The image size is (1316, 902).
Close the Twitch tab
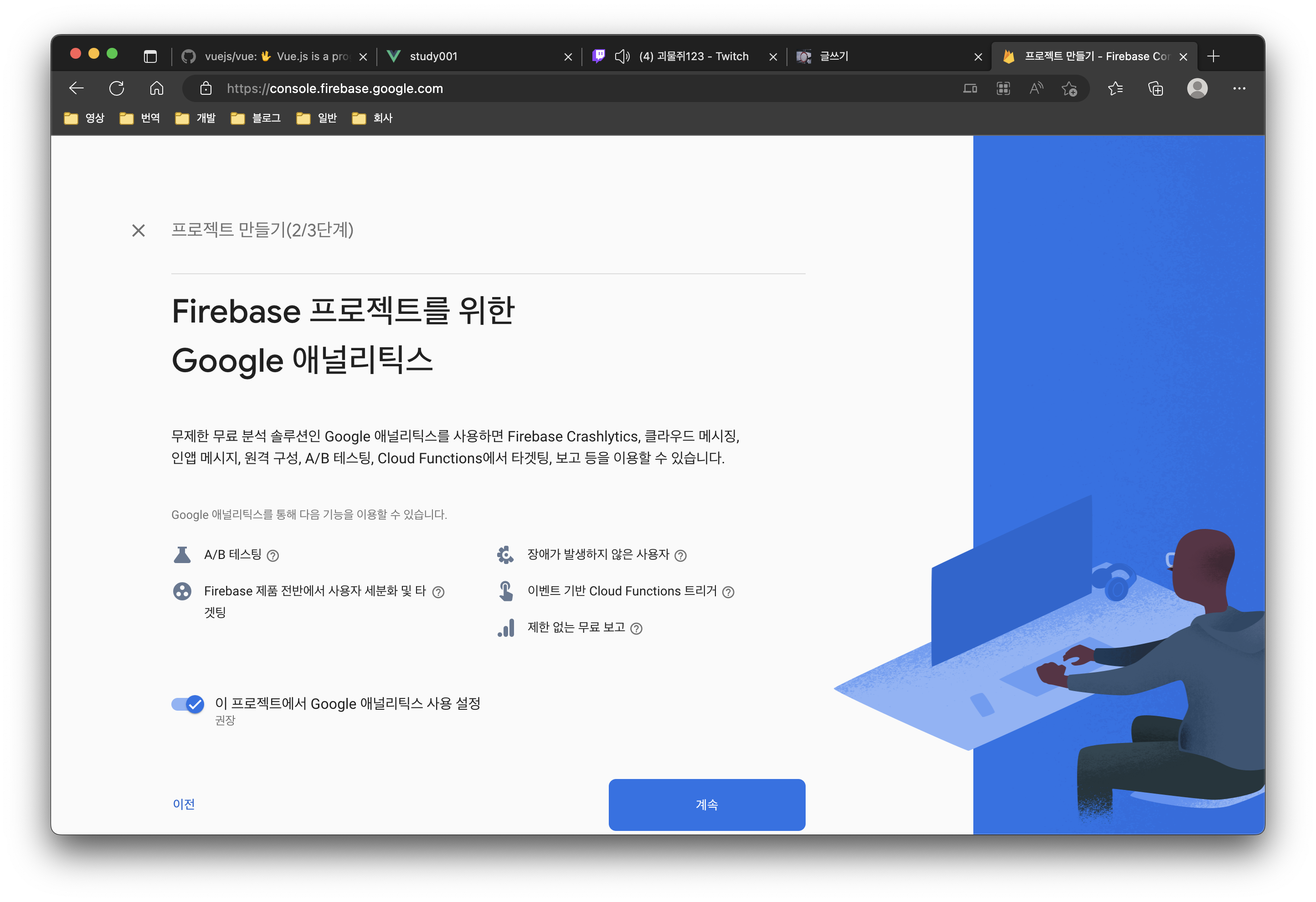pos(773,56)
